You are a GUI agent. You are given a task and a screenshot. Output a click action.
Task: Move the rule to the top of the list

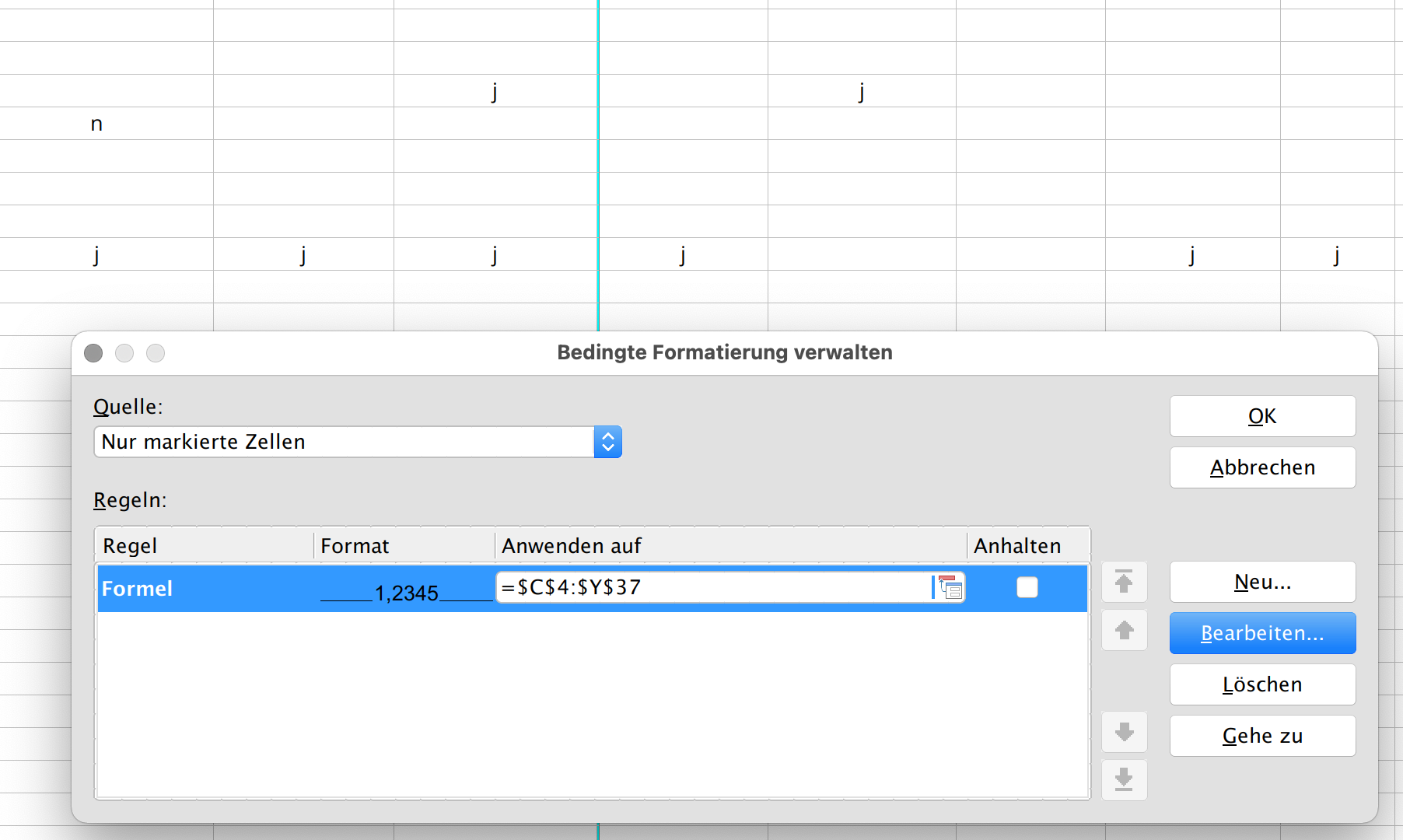[1124, 582]
